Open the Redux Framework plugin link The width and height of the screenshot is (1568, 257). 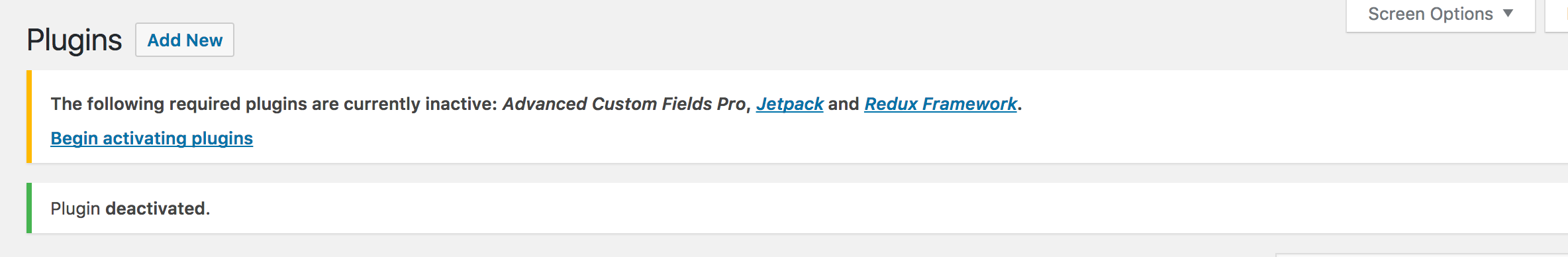tap(940, 104)
